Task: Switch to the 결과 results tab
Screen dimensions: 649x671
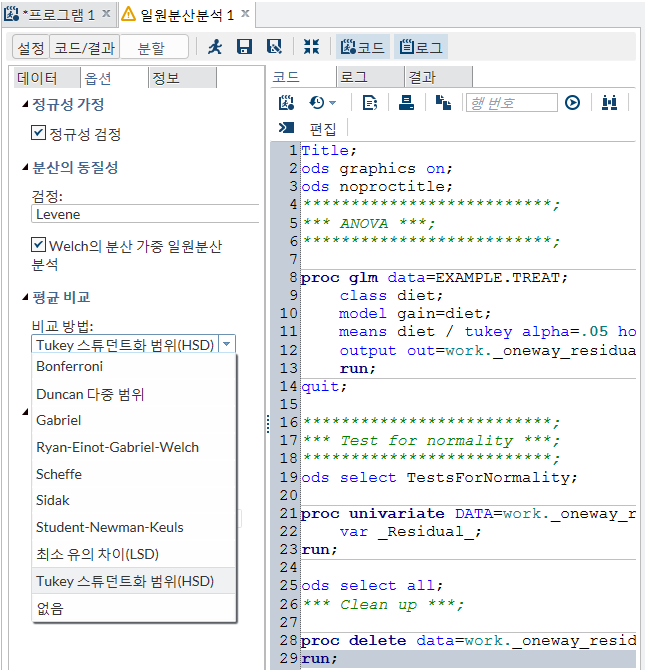Action: pyautogui.click(x=439, y=77)
